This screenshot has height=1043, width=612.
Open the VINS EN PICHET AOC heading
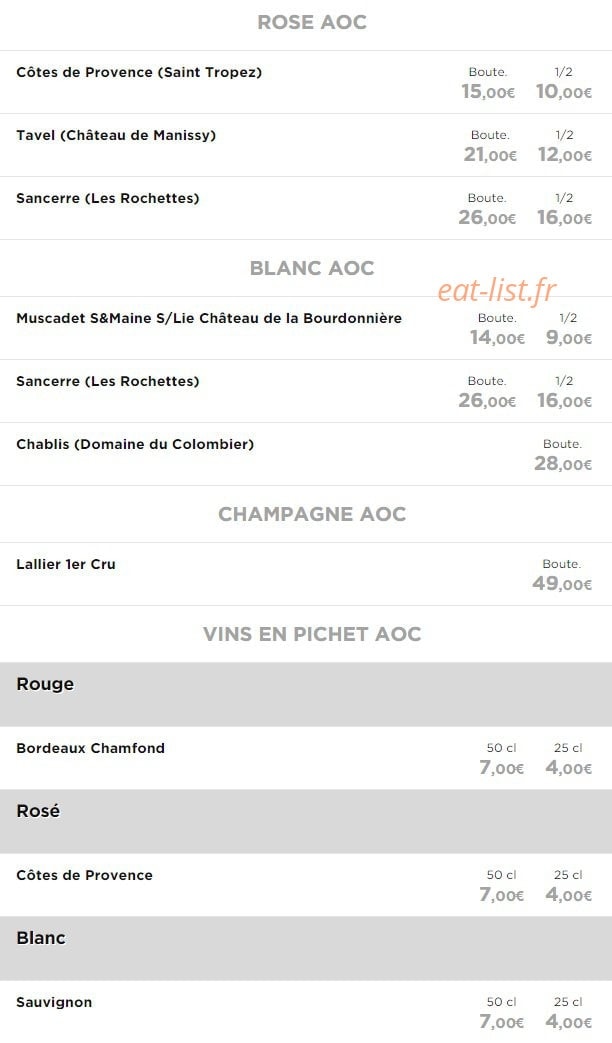point(312,634)
